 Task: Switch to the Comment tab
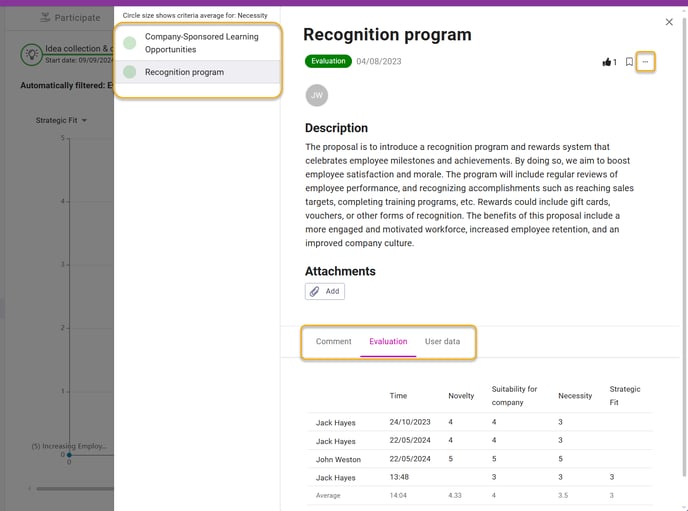[x=333, y=341]
